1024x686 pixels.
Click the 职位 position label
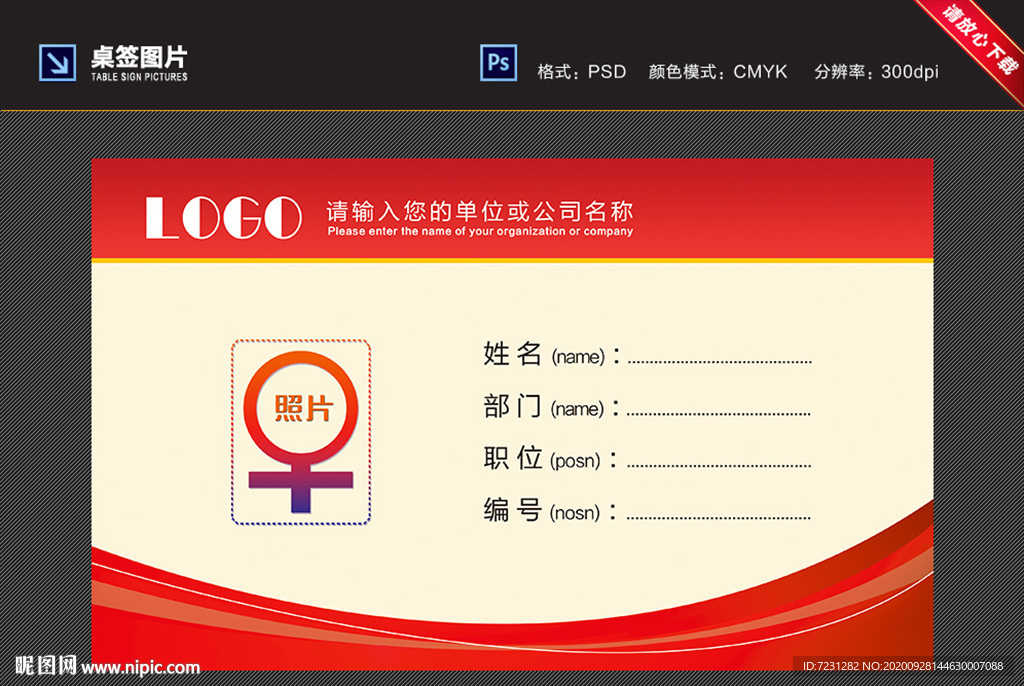click(511, 459)
